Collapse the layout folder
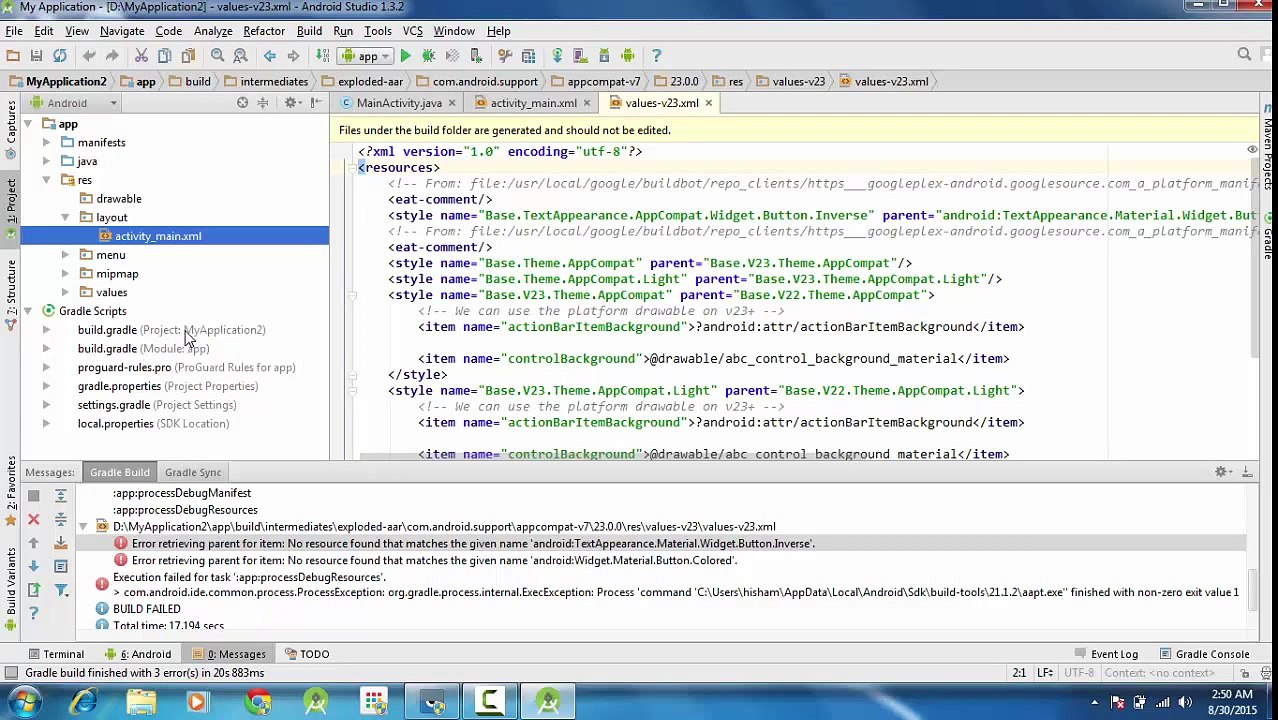This screenshot has width=1278, height=720. tap(65, 217)
